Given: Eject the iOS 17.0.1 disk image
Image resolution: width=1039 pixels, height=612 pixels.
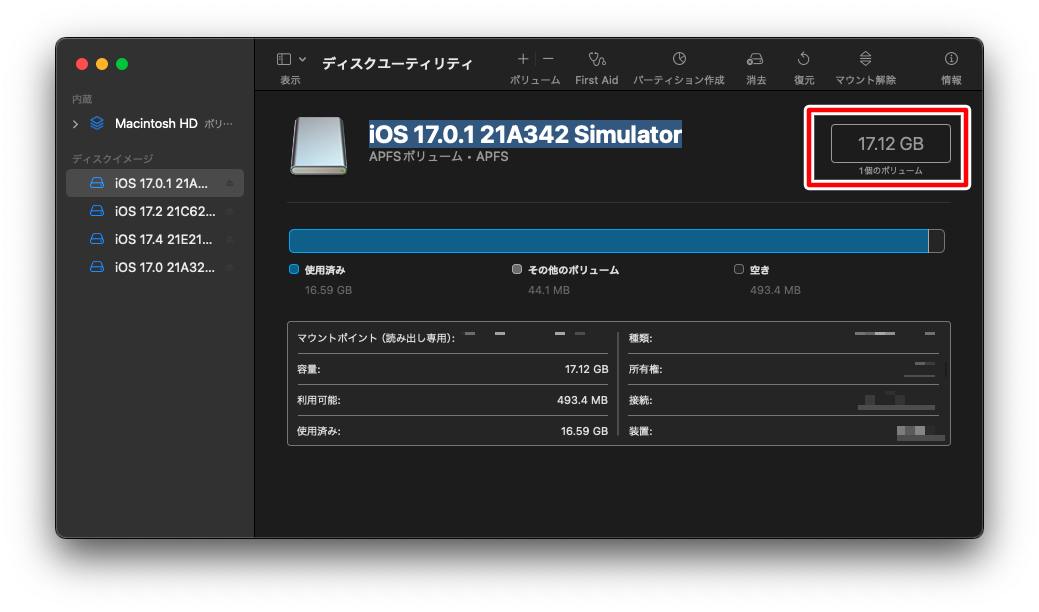Looking at the screenshot, I should pos(229,183).
